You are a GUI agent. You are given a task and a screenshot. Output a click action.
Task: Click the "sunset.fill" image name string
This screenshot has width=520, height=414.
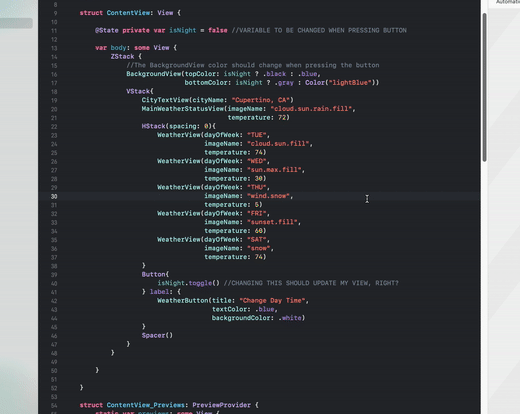coord(272,222)
